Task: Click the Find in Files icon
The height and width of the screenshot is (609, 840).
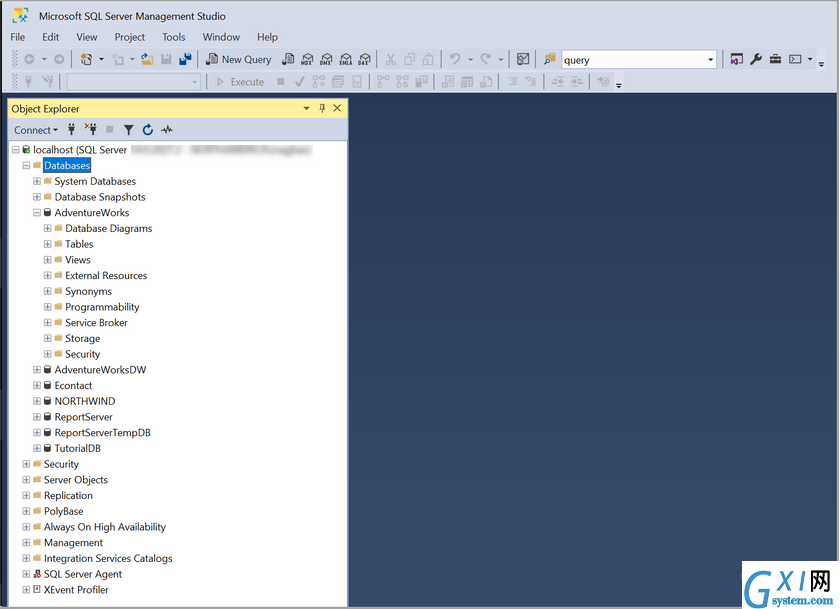Action: pos(550,59)
